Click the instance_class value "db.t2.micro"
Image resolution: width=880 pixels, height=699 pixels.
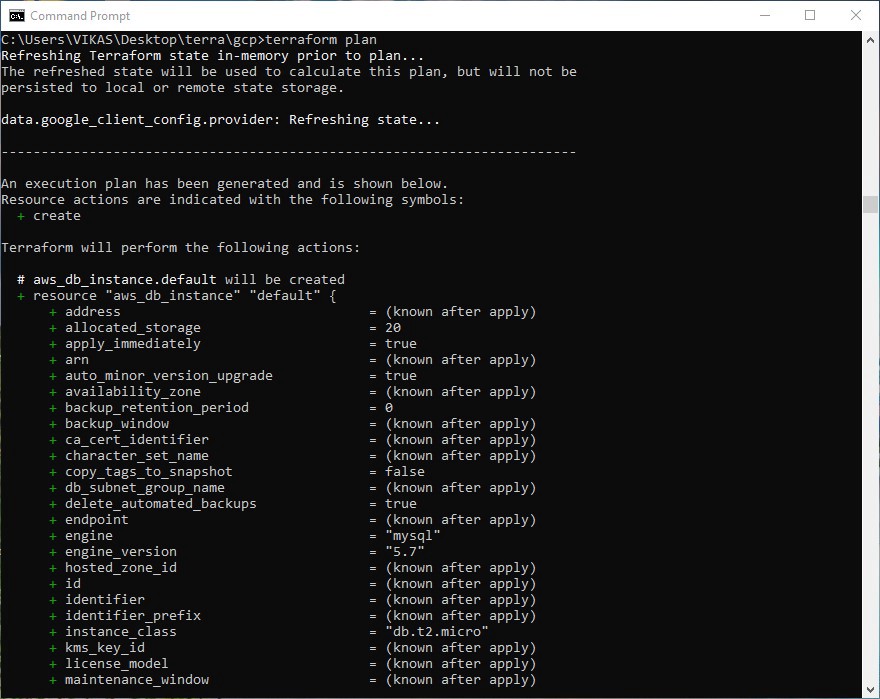coord(437,632)
